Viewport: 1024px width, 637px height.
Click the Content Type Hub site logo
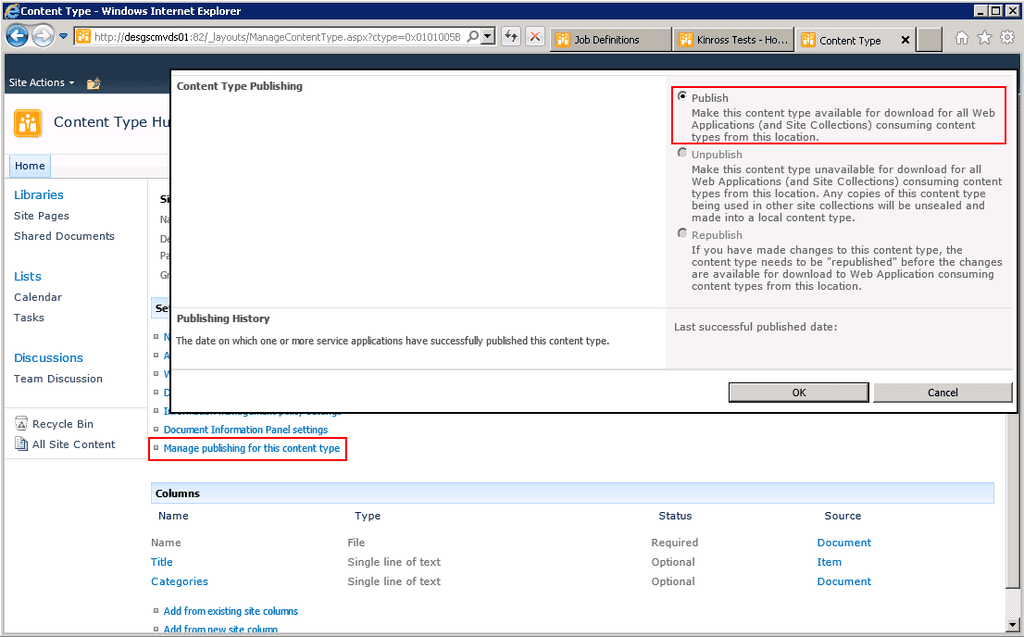point(27,123)
